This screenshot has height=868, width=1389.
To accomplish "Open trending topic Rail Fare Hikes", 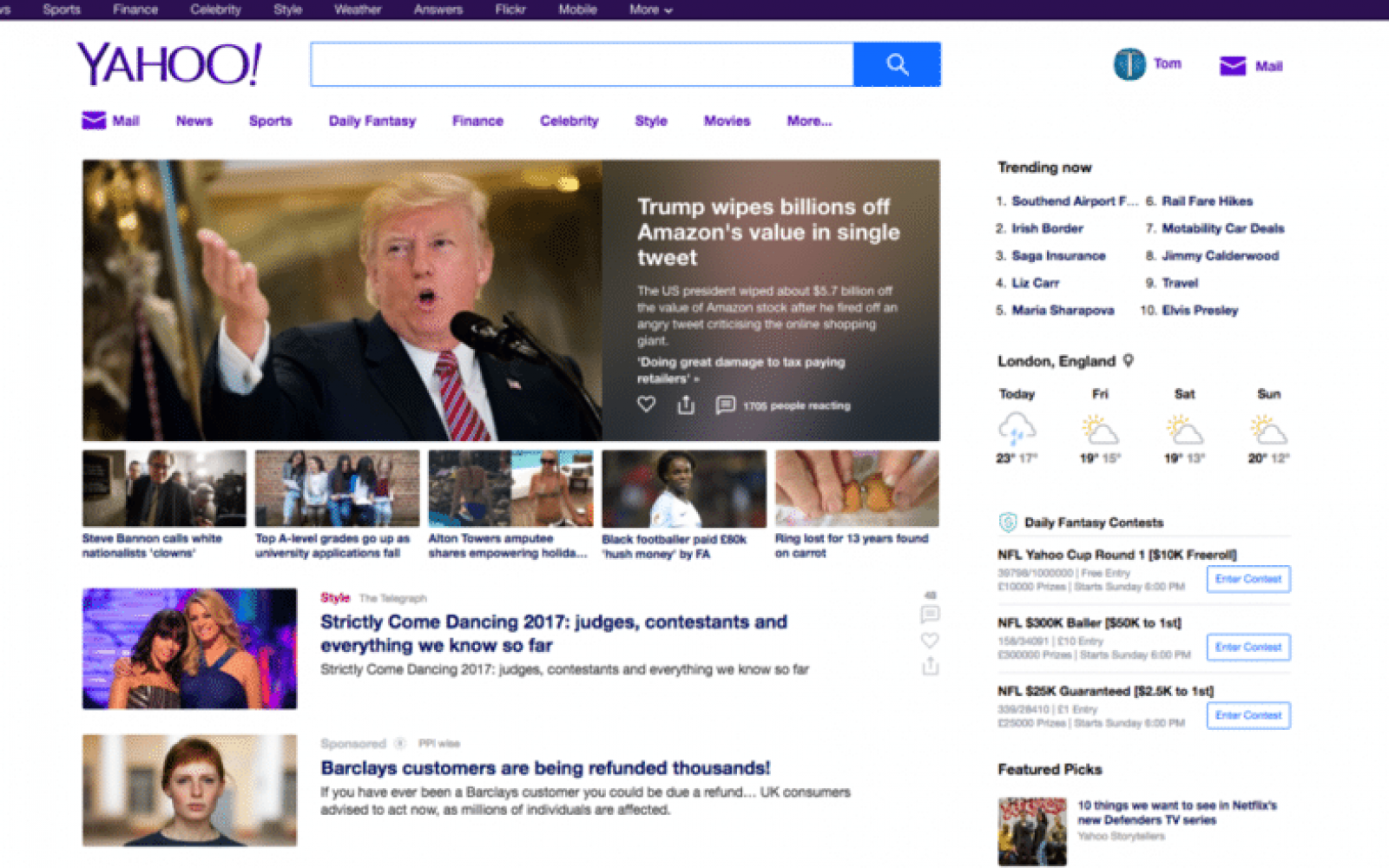I will tap(1208, 201).
